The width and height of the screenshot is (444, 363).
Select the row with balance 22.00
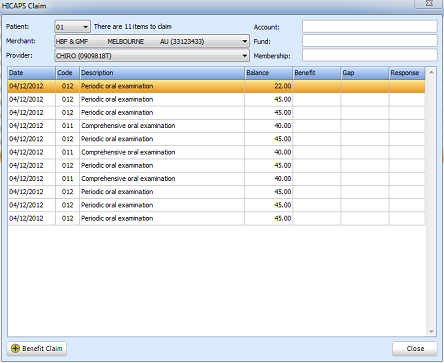pos(216,86)
